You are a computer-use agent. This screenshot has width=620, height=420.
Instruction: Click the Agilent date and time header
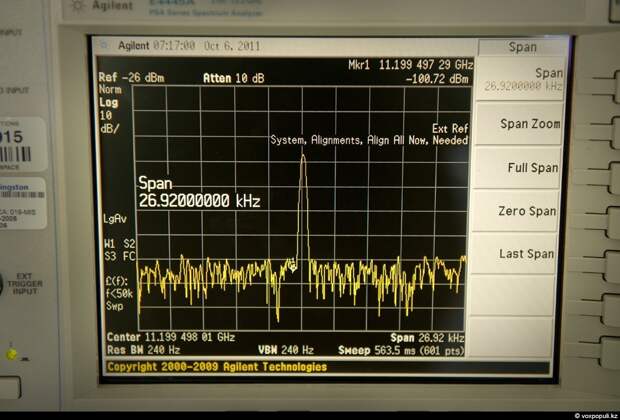tap(189, 46)
